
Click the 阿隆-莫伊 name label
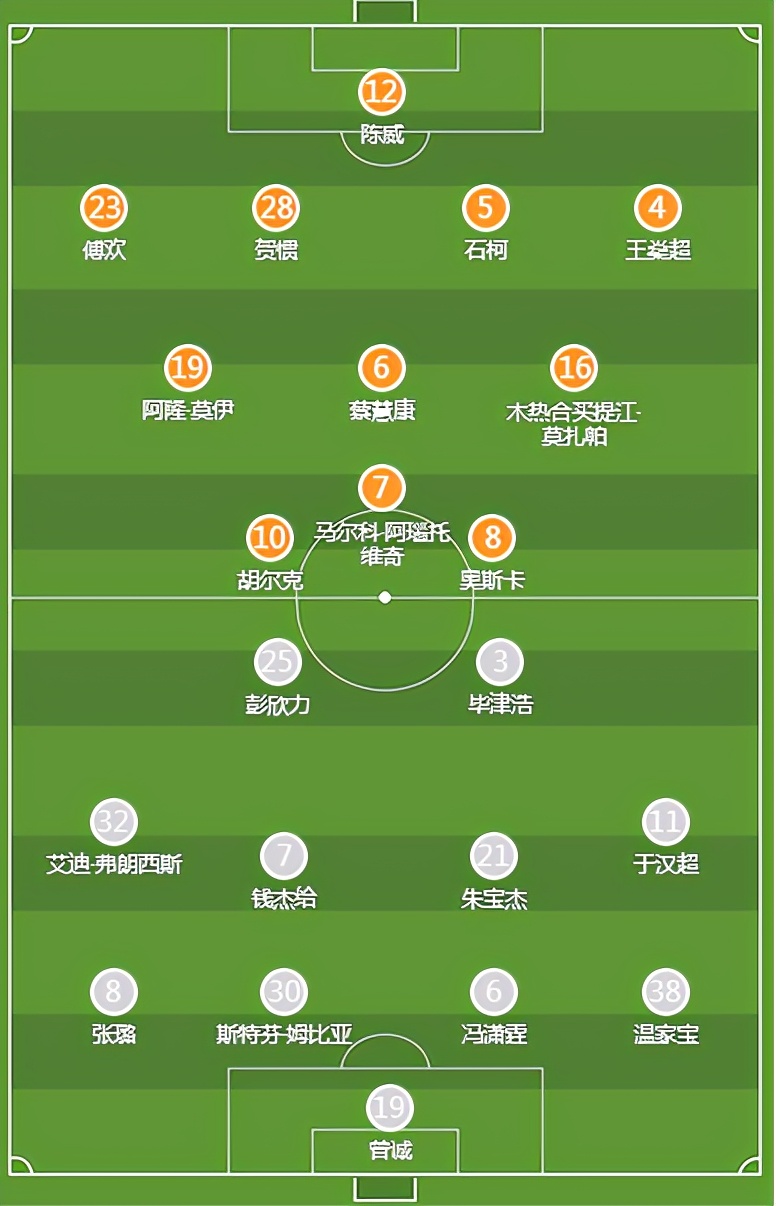click(188, 410)
